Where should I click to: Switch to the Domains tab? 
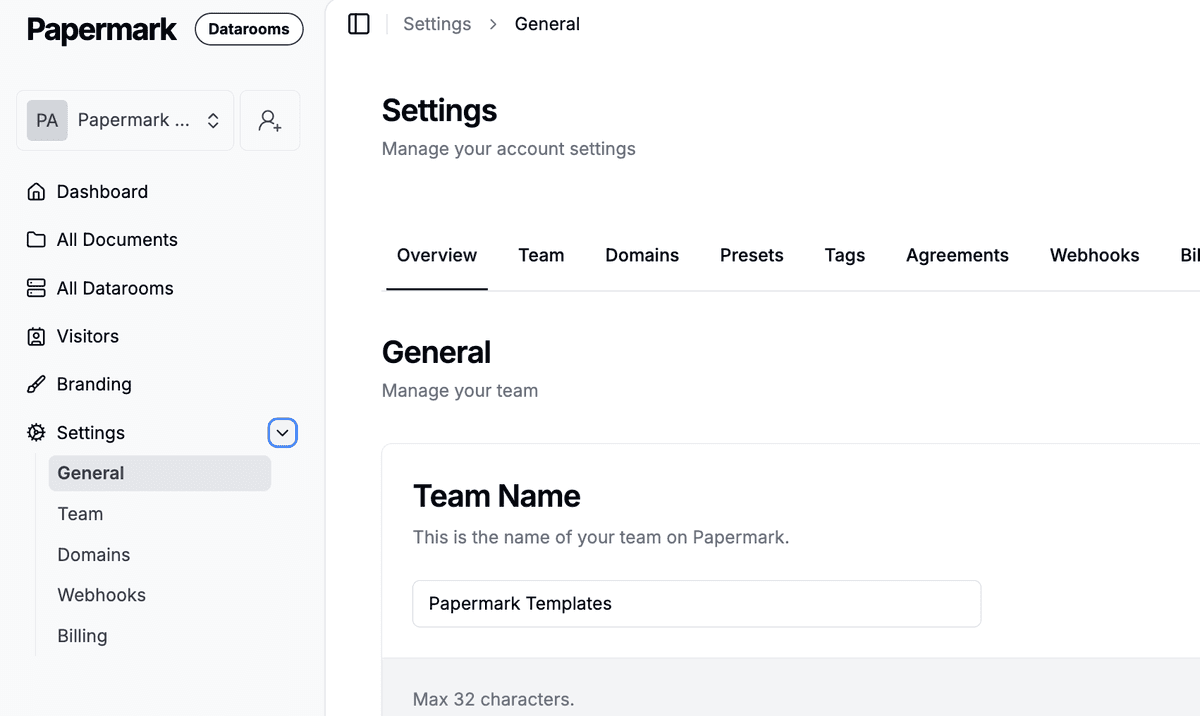[x=642, y=256]
